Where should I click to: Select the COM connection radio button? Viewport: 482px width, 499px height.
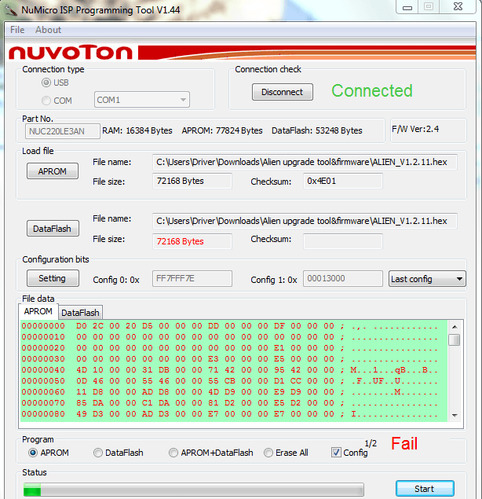[x=46, y=100]
